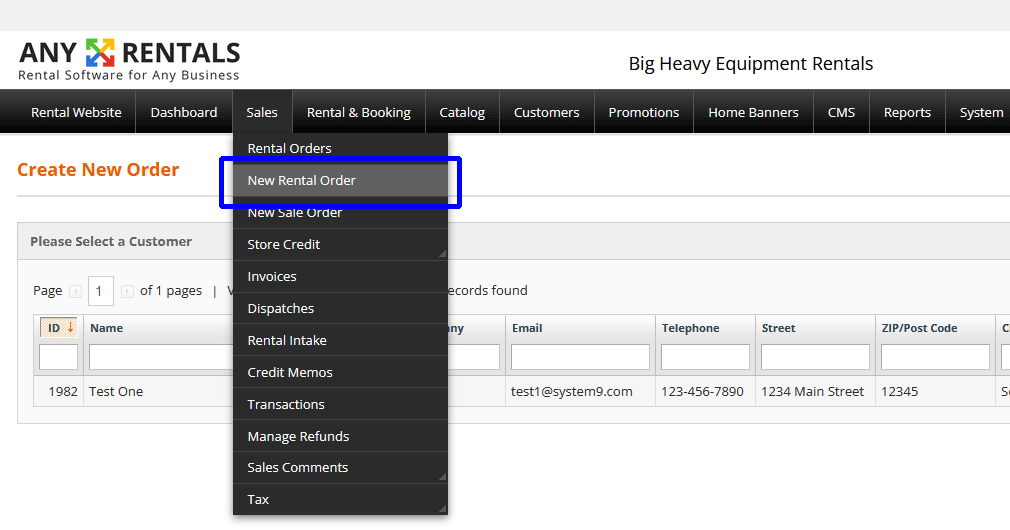
Task: Open the Dashboard tab
Action: [x=184, y=113]
